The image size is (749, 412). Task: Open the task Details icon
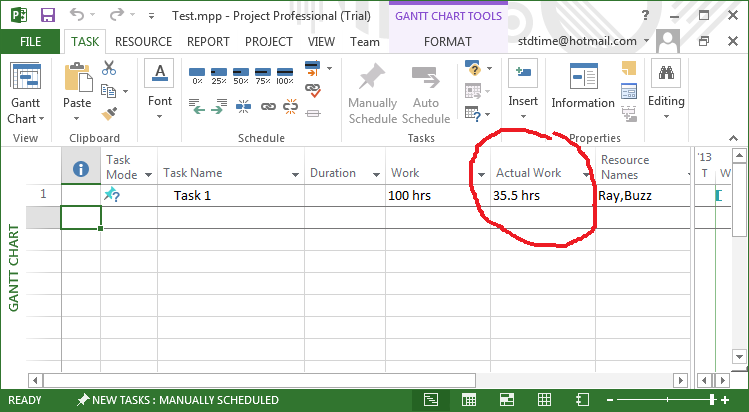click(x=629, y=91)
